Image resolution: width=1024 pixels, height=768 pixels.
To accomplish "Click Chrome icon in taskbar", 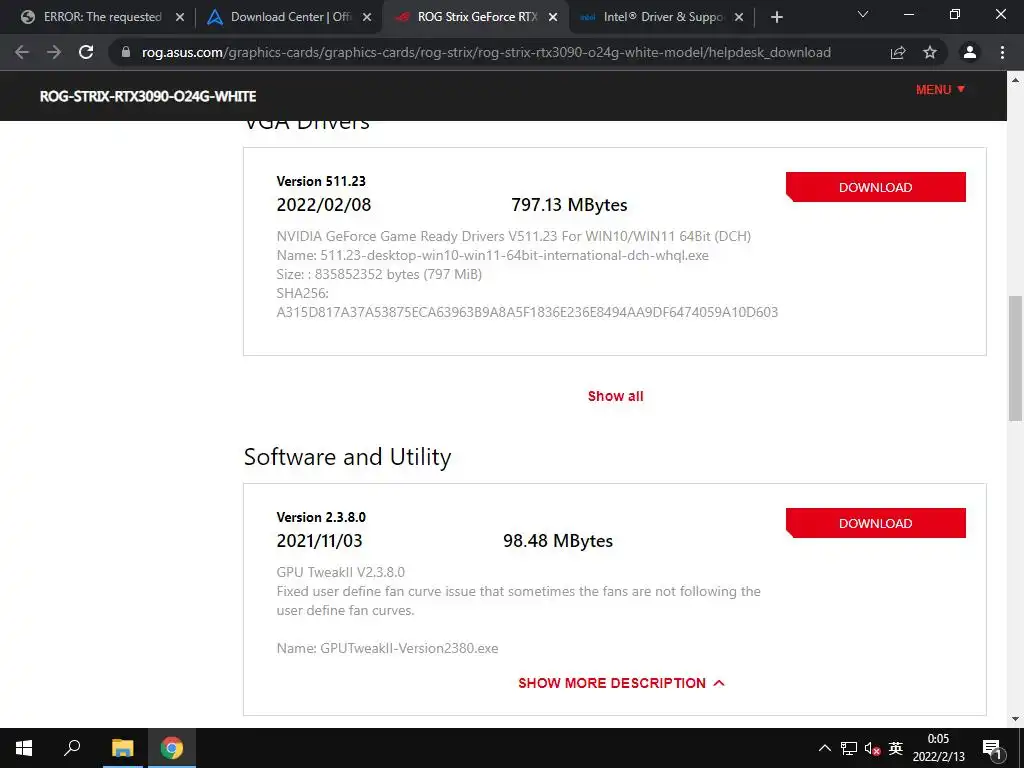I will pyautogui.click(x=172, y=748).
